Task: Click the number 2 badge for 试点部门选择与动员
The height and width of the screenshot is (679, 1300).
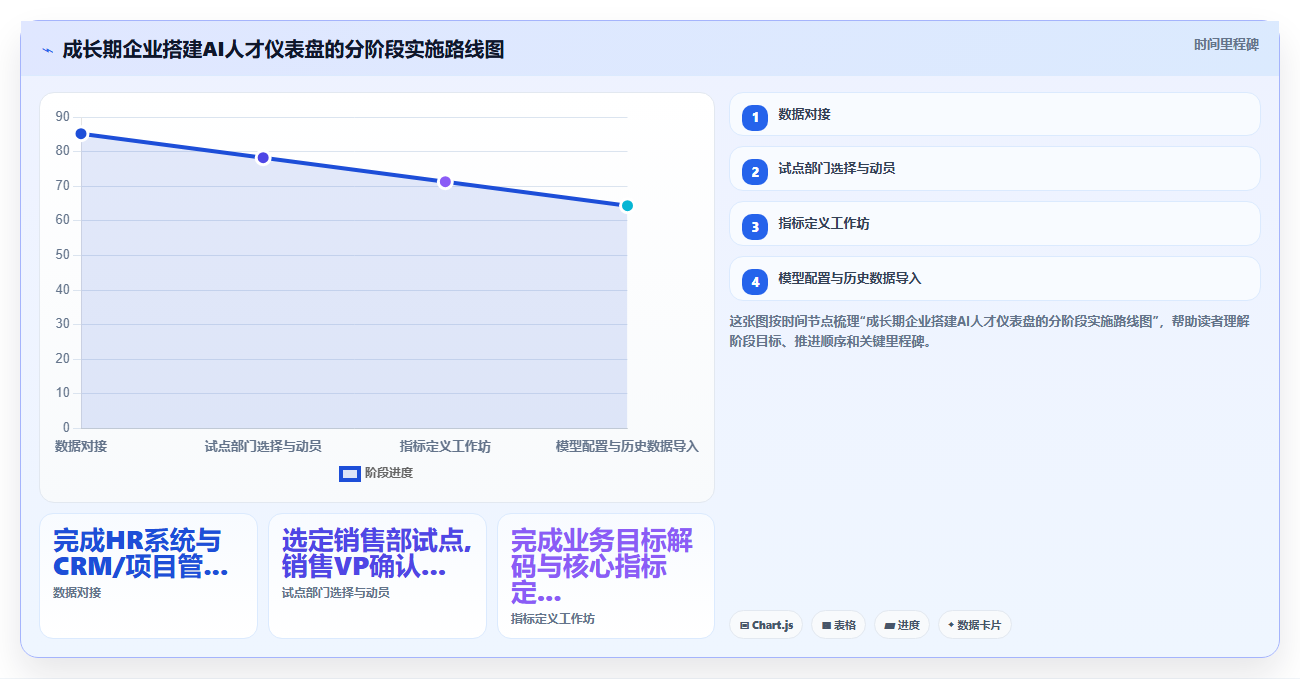Action: (x=755, y=172)
